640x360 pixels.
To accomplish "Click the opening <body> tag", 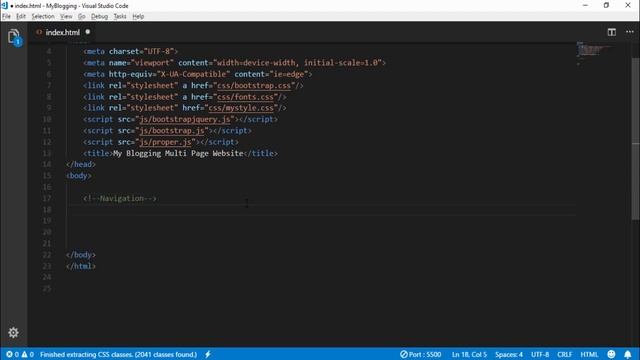I will 79,176.
